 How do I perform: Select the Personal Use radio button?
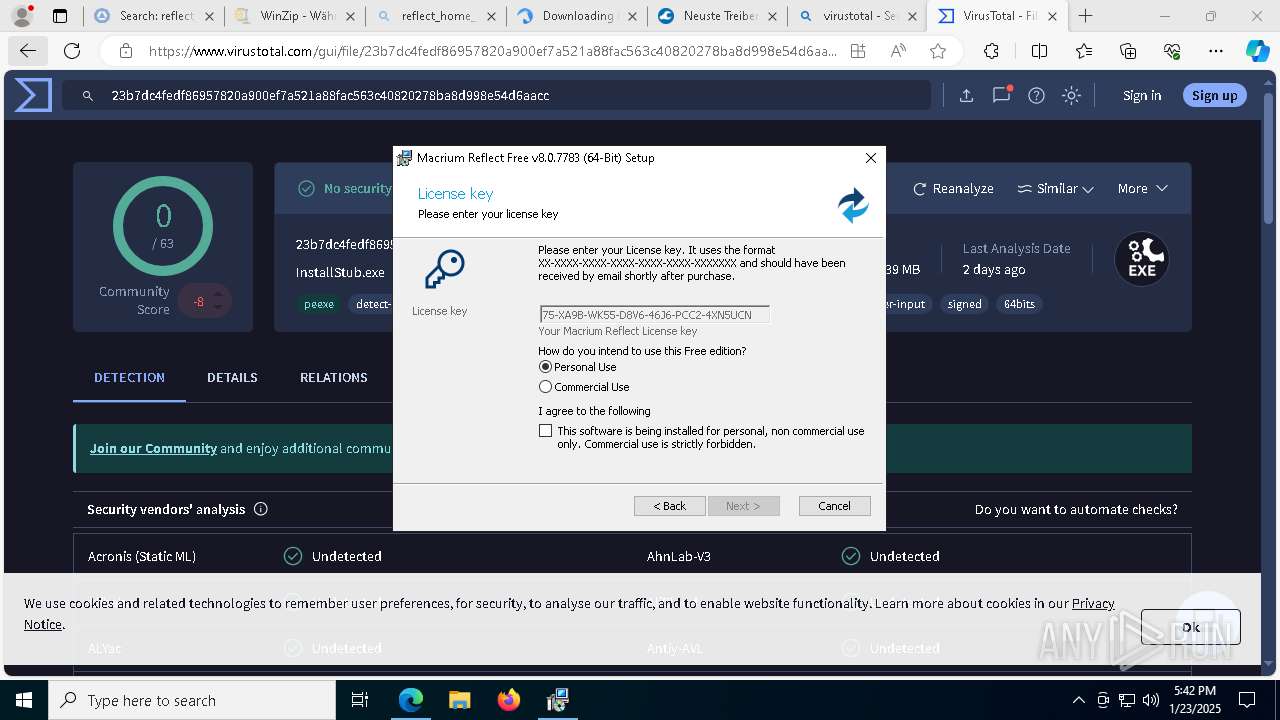[545, 367]
